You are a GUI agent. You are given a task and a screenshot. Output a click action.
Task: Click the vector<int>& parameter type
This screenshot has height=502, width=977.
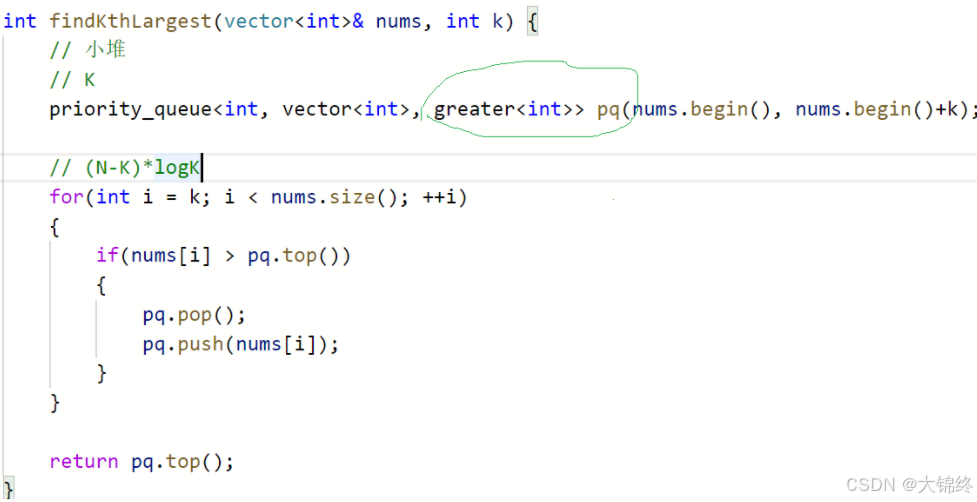pyautogui.click(x=294, y=21)
